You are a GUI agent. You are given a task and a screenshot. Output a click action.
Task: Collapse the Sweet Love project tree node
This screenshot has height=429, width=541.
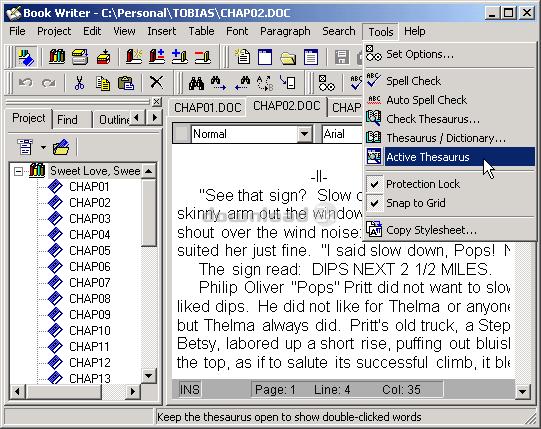[x=18, y=171]
